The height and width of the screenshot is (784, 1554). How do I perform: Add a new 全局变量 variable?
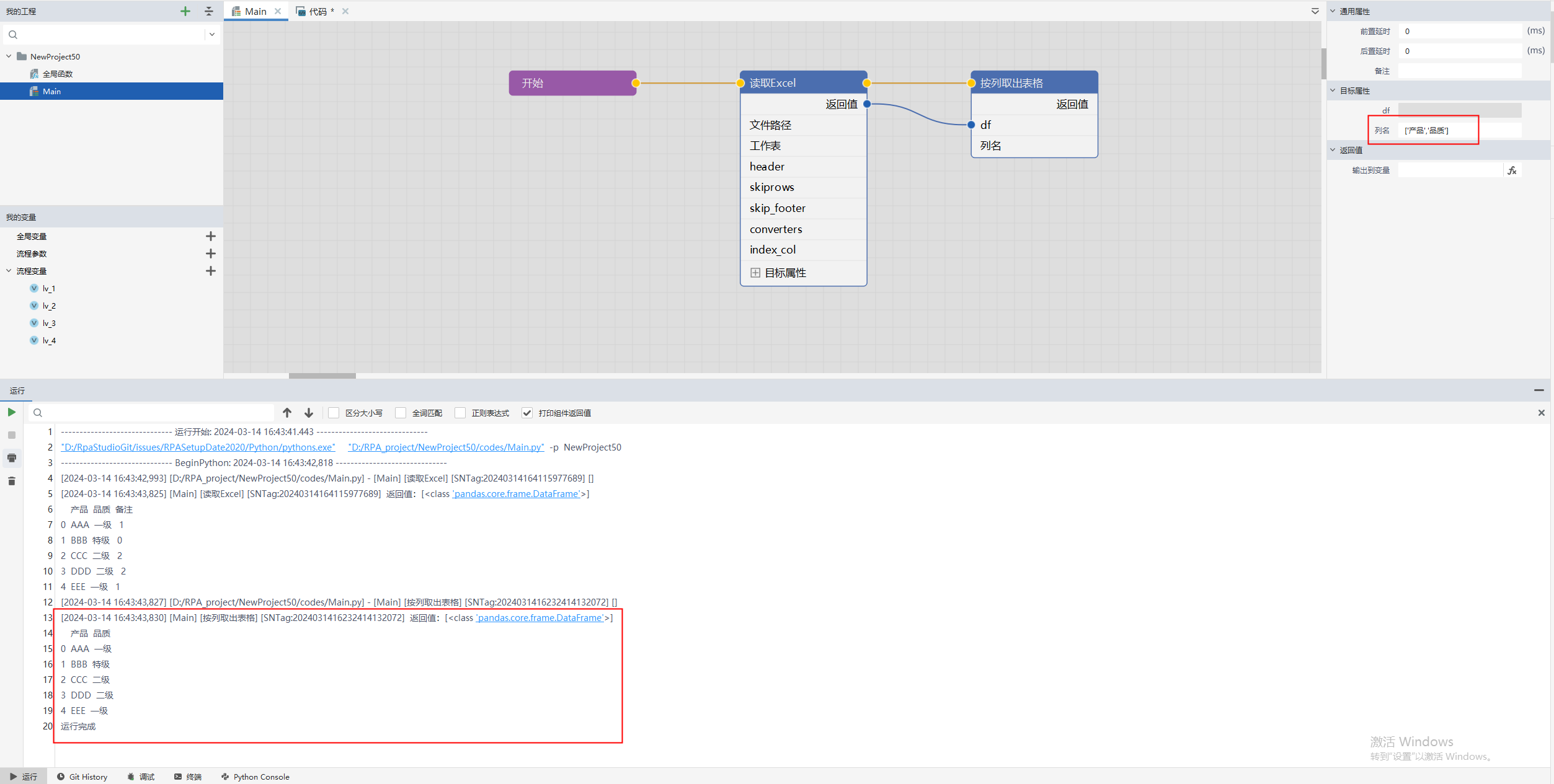tap(211, 236)
